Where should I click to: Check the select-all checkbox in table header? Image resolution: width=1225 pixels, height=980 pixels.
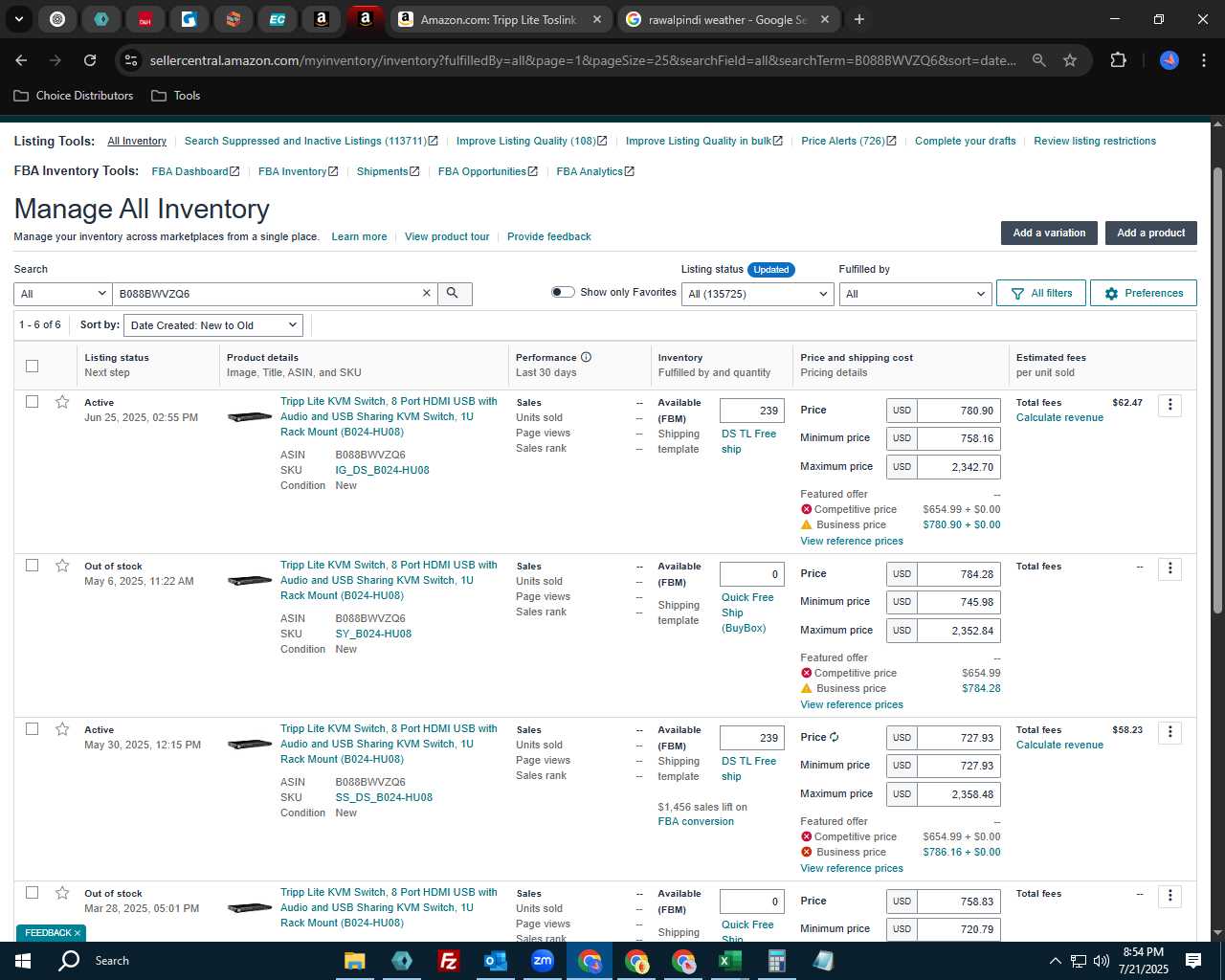tap(32, 366)
